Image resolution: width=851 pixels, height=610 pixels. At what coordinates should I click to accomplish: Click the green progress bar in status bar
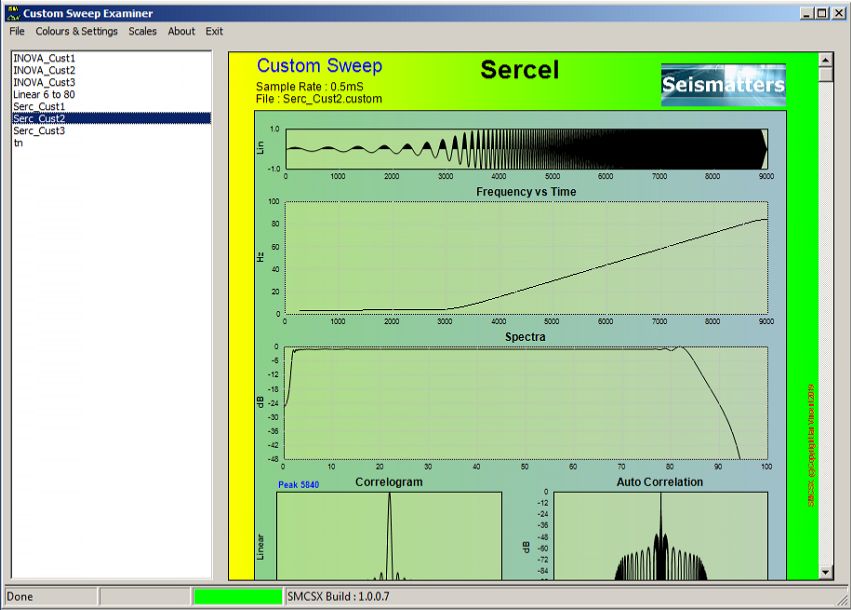coord(238,596)
